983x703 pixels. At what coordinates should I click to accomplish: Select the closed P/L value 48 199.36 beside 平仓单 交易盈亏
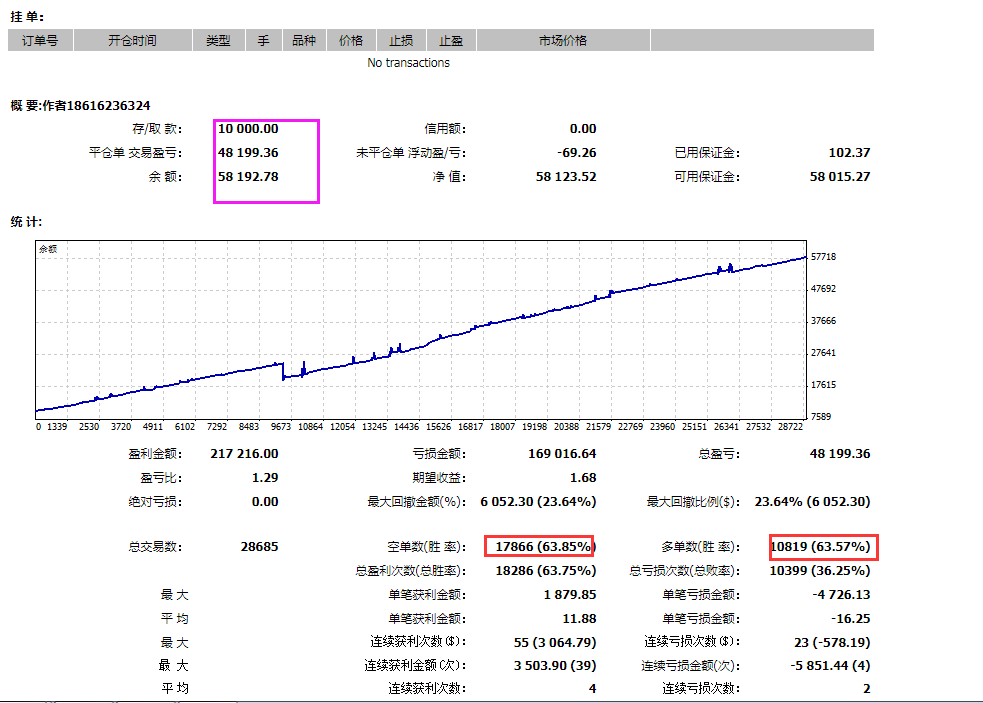click(248, 152)
